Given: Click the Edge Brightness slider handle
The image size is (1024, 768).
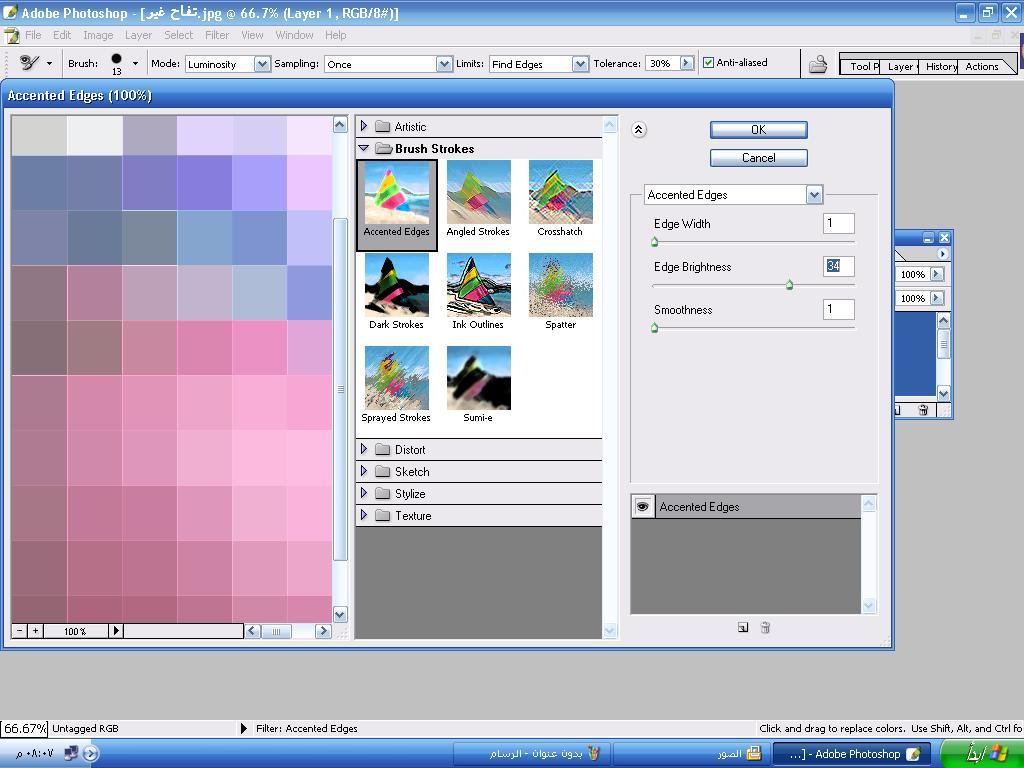Looking at the screenshot, I should coord(789,285).
